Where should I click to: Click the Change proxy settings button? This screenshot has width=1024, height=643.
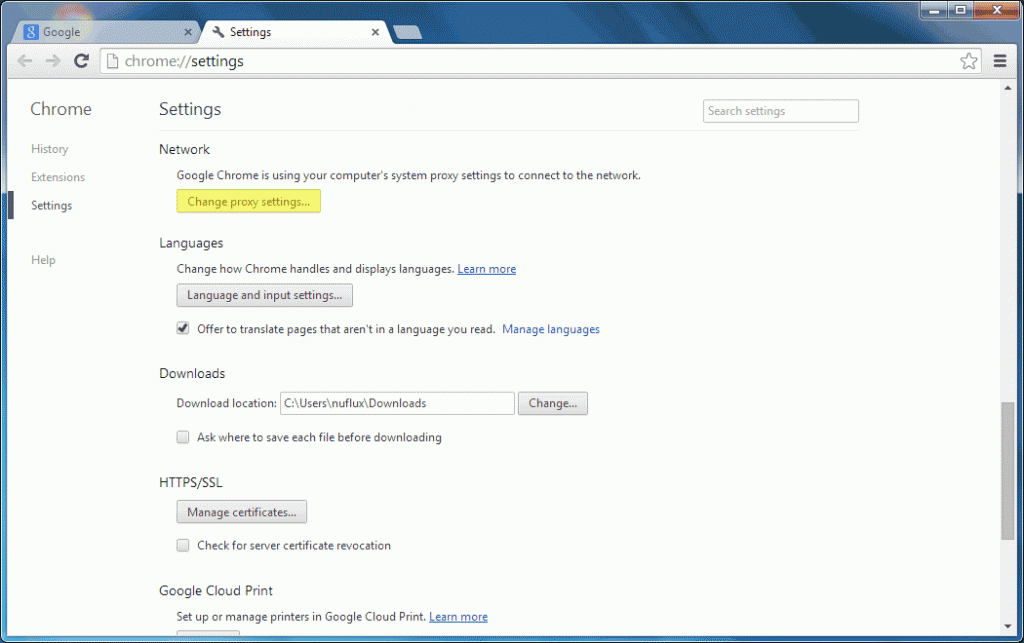coord(248,202)
